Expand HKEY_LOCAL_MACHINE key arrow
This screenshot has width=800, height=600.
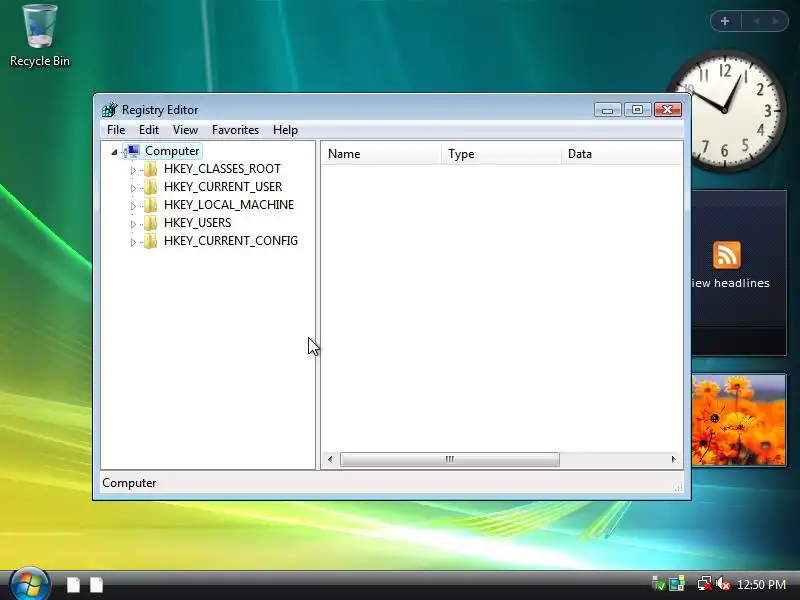(133, 206)
